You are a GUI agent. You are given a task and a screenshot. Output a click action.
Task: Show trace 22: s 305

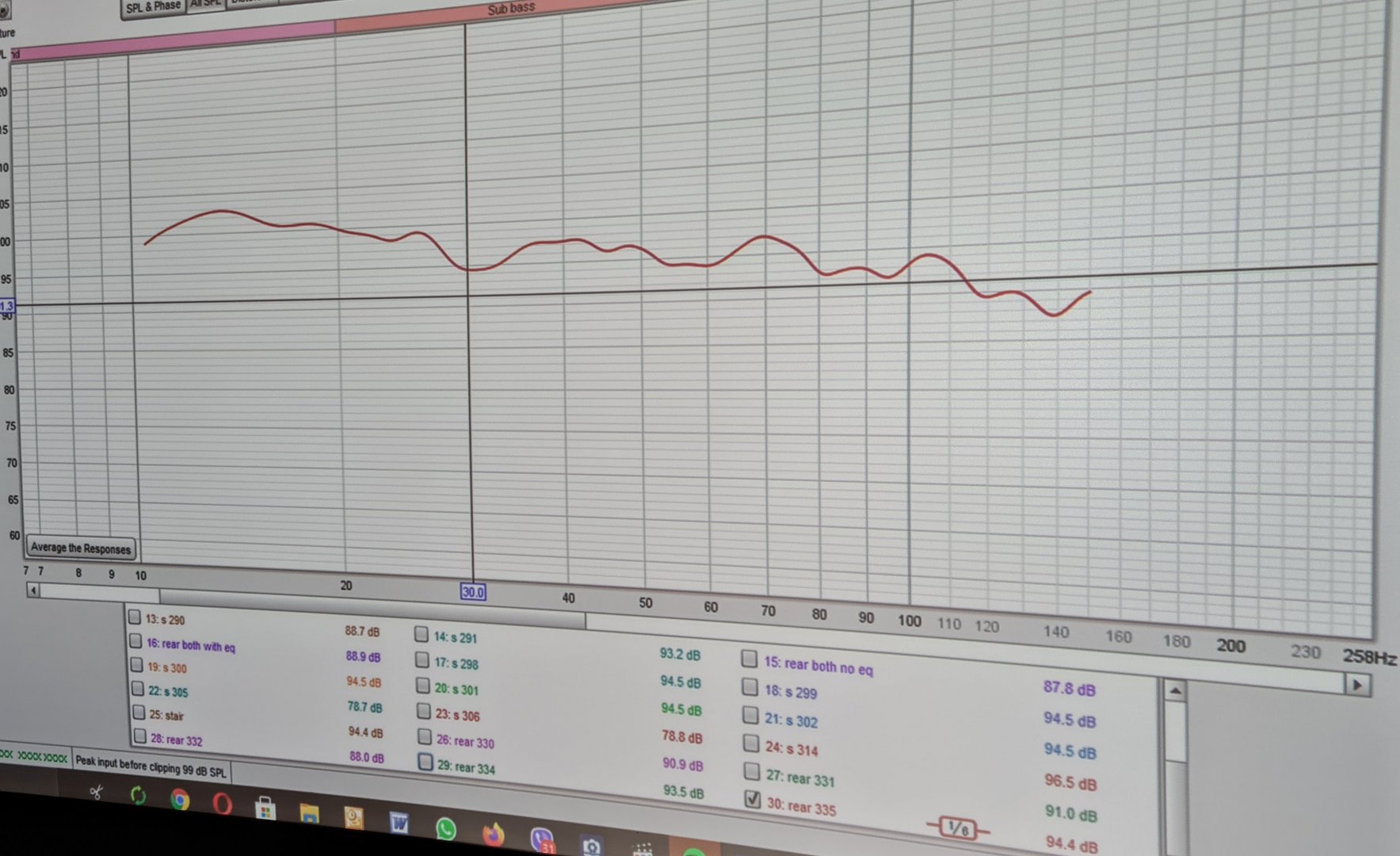[x=138, y=688]
